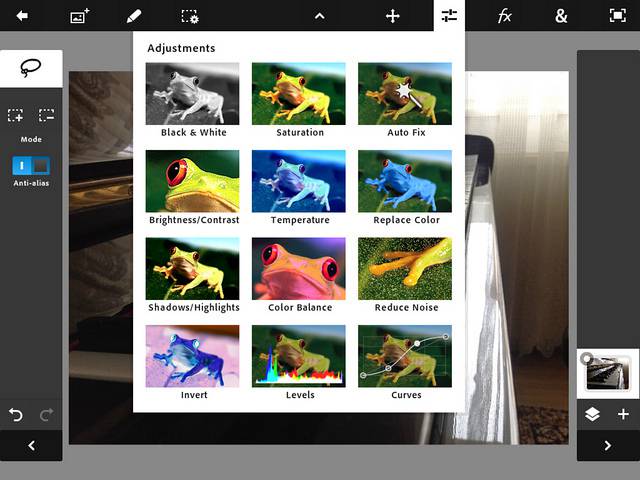Apply Reduce Noise adjustment
The height and width of the screenshot is (480, 640).
pos(405,275)
